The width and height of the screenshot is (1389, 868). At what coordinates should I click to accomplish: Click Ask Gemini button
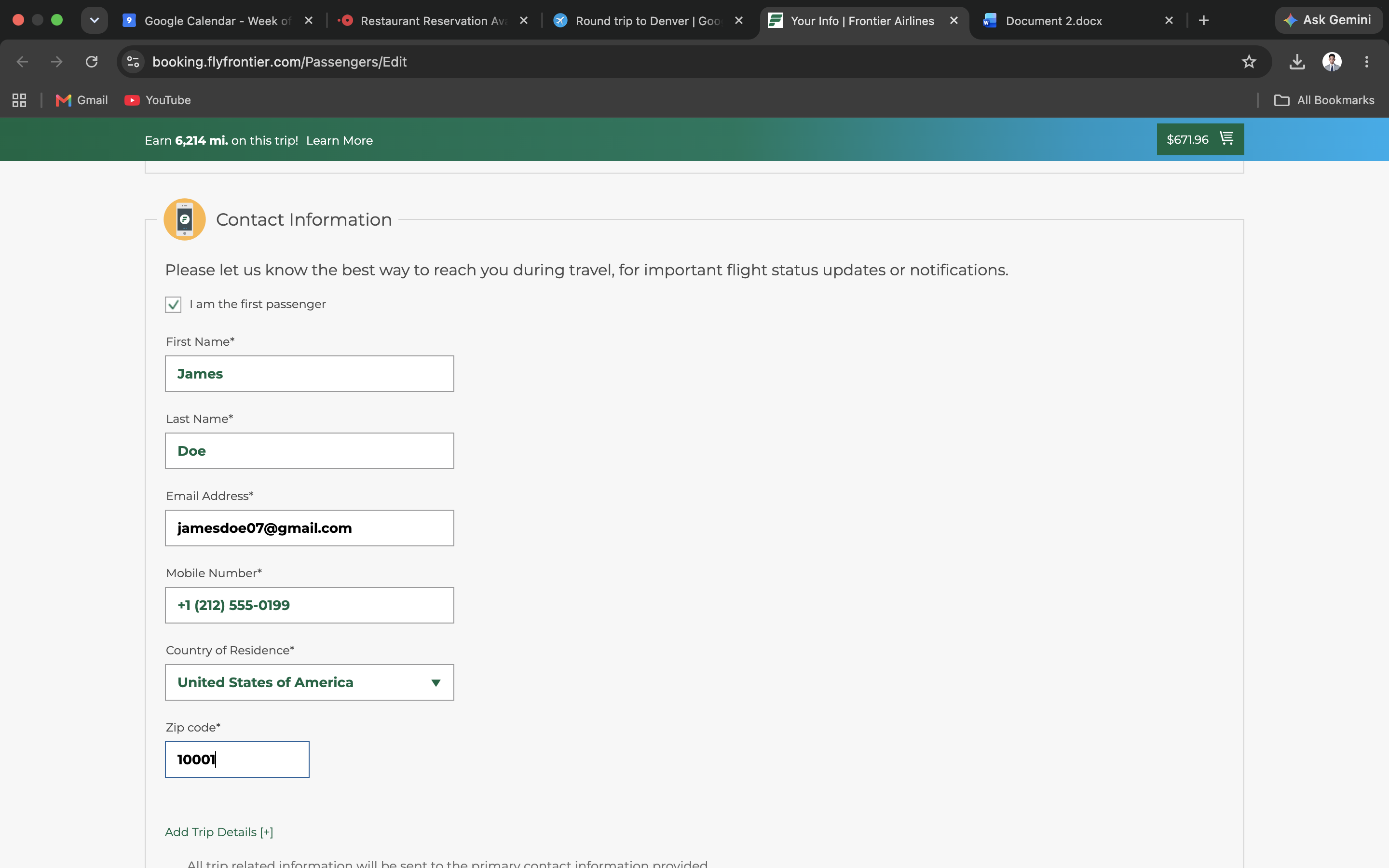point(1329,20)
